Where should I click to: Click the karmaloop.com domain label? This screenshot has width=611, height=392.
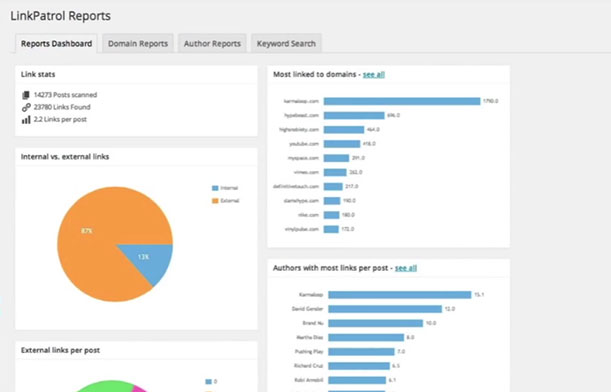pyautogui.click(x=301, y=101)
